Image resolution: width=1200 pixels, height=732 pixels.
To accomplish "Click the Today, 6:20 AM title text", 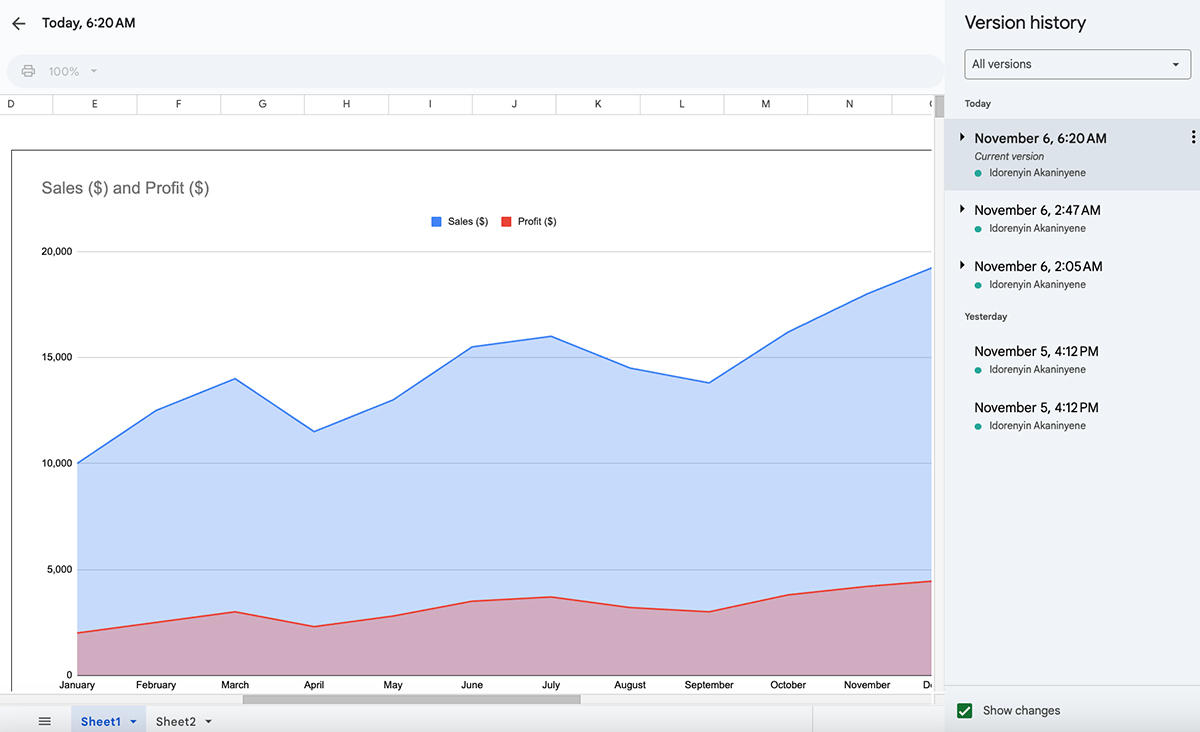I will 86,22.
